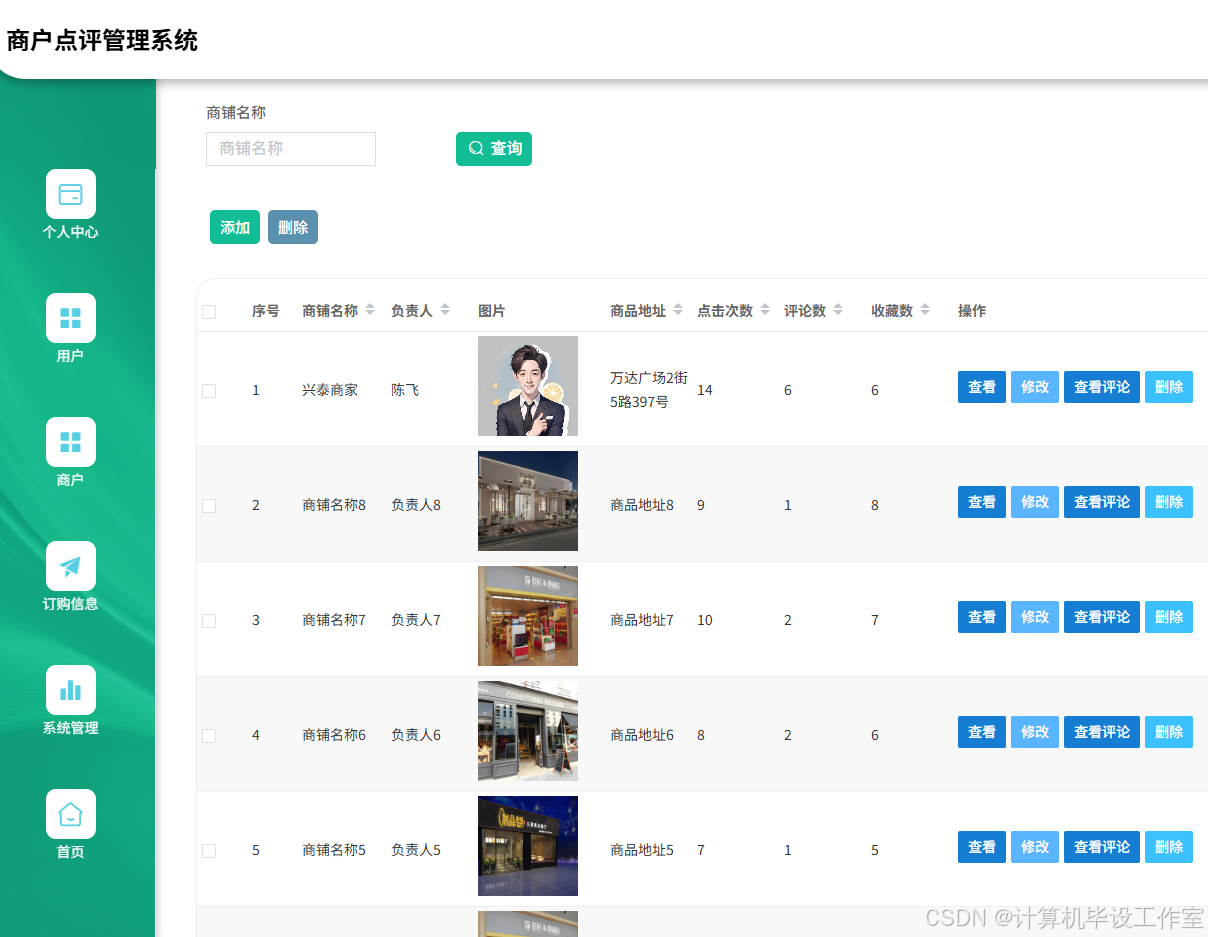
Task: Click 删除 for 兴泰商家 row
Action: (1169, 387)
